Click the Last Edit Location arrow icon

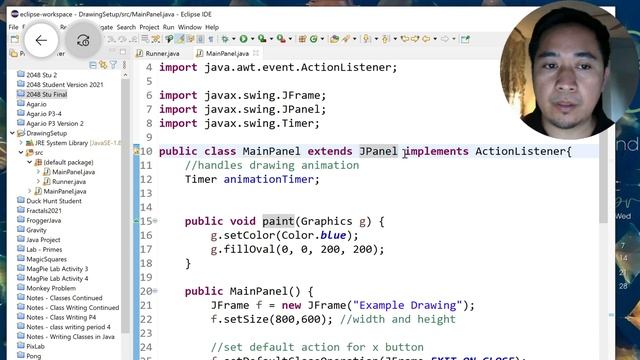coord(405,39)
